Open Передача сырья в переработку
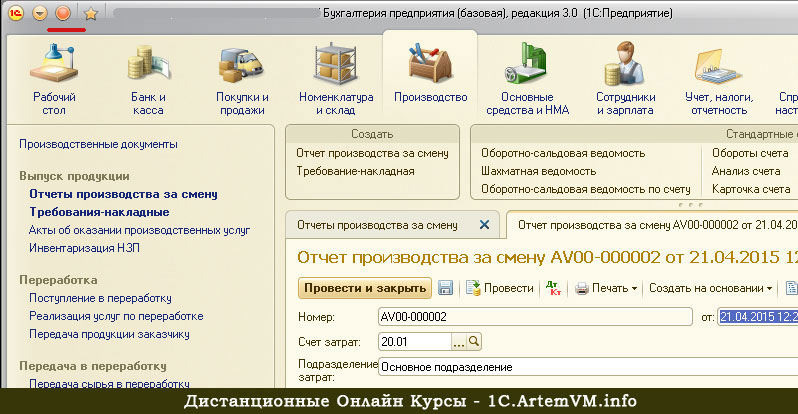The width and height of the screenshot is (798, 414). pos(109,383)
